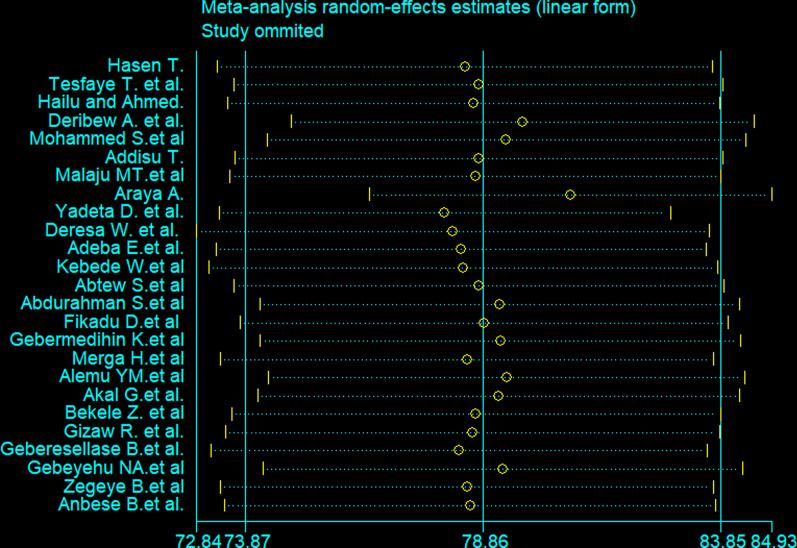Screen dimensions: 797x548
Task: Select the 'Malaju MT.et al' label
Action: point(119,175)
